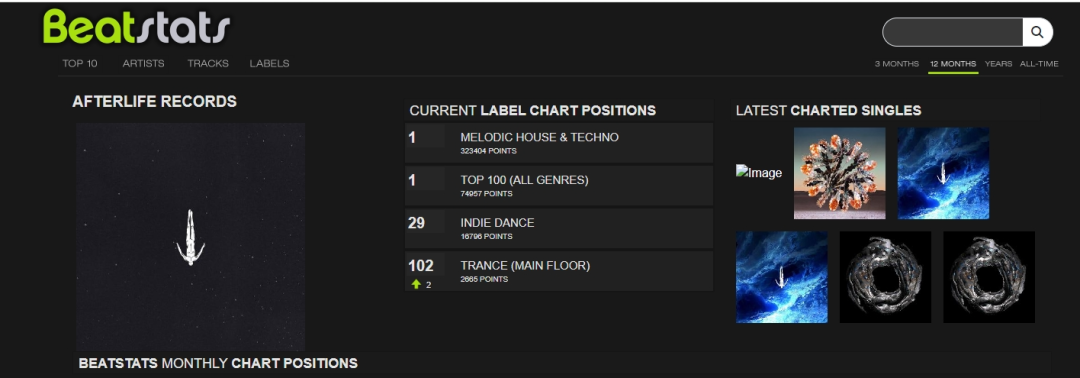The image size is (1080, 378).
Task: Go to the Artists page
Action: click(x=143, y=63)
